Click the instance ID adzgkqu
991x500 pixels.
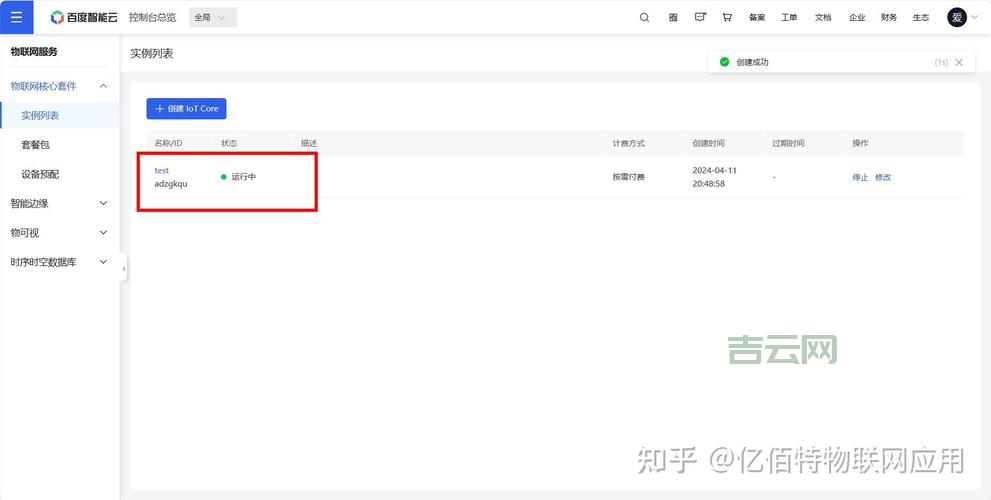click(x=171, y=184)
